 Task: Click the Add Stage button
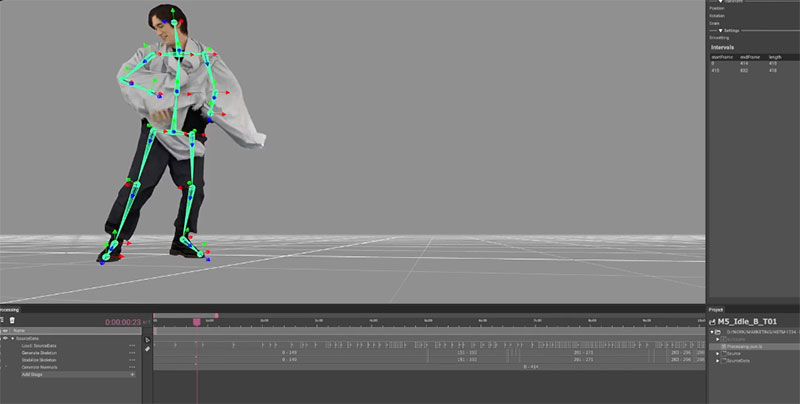(x=78, y=374)
